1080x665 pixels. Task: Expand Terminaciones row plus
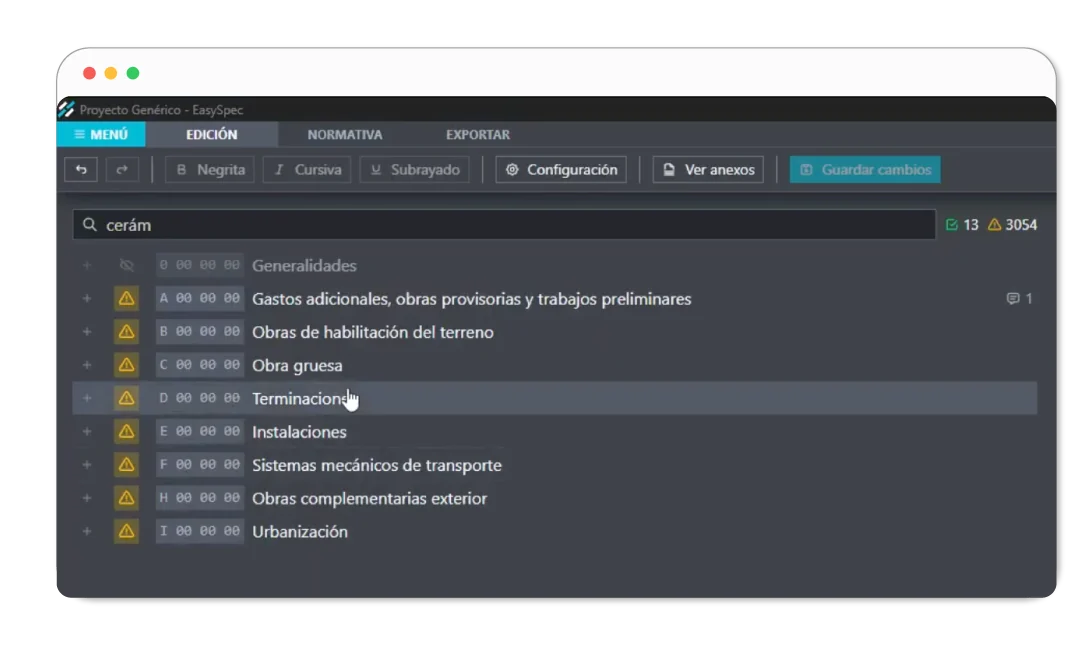[x=87, y=398]
